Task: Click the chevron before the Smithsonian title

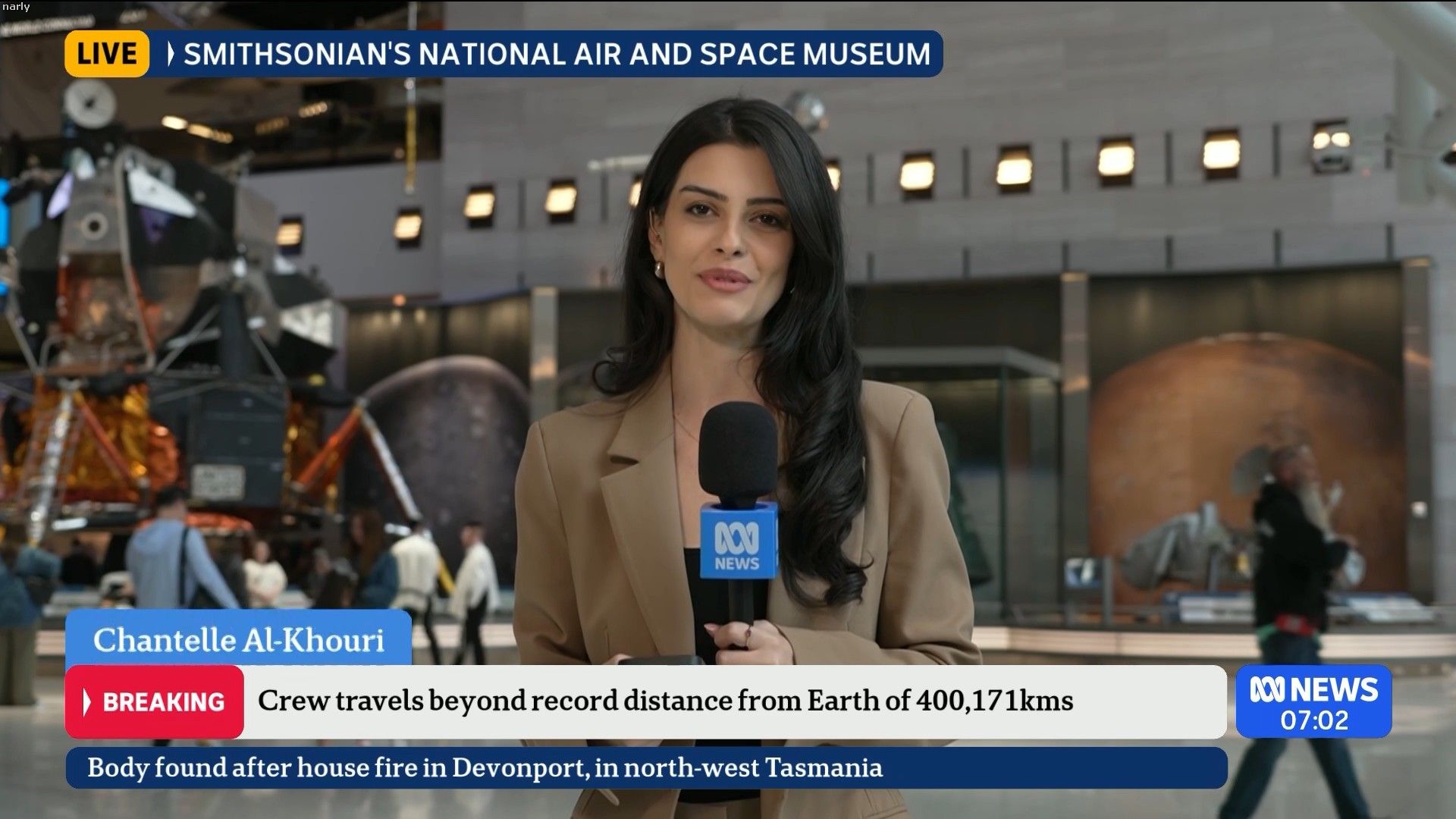Action: point(171,54)
